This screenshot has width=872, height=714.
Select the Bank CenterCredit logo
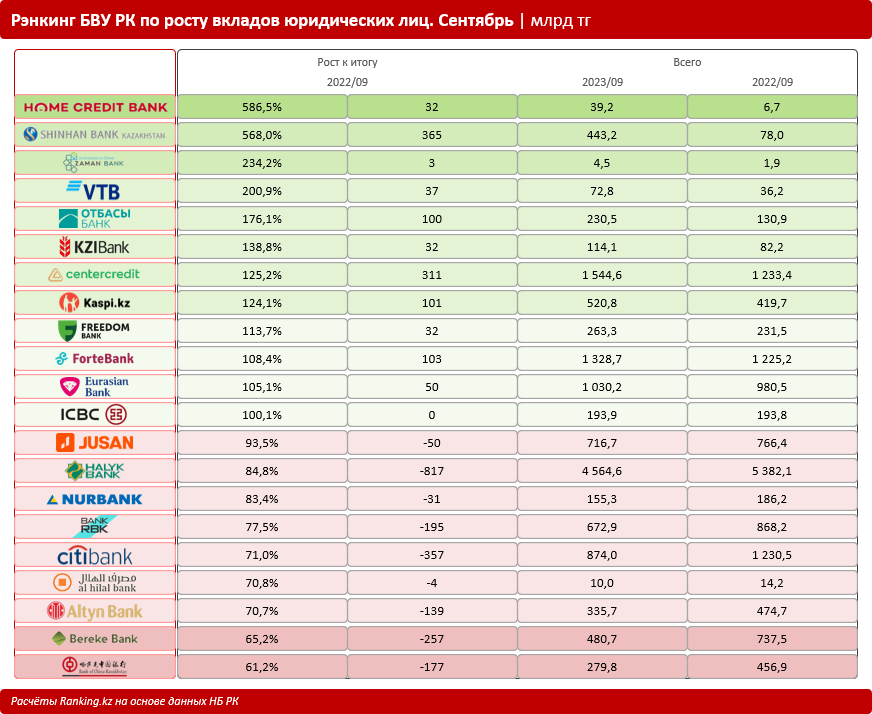[x=95, y=274]
